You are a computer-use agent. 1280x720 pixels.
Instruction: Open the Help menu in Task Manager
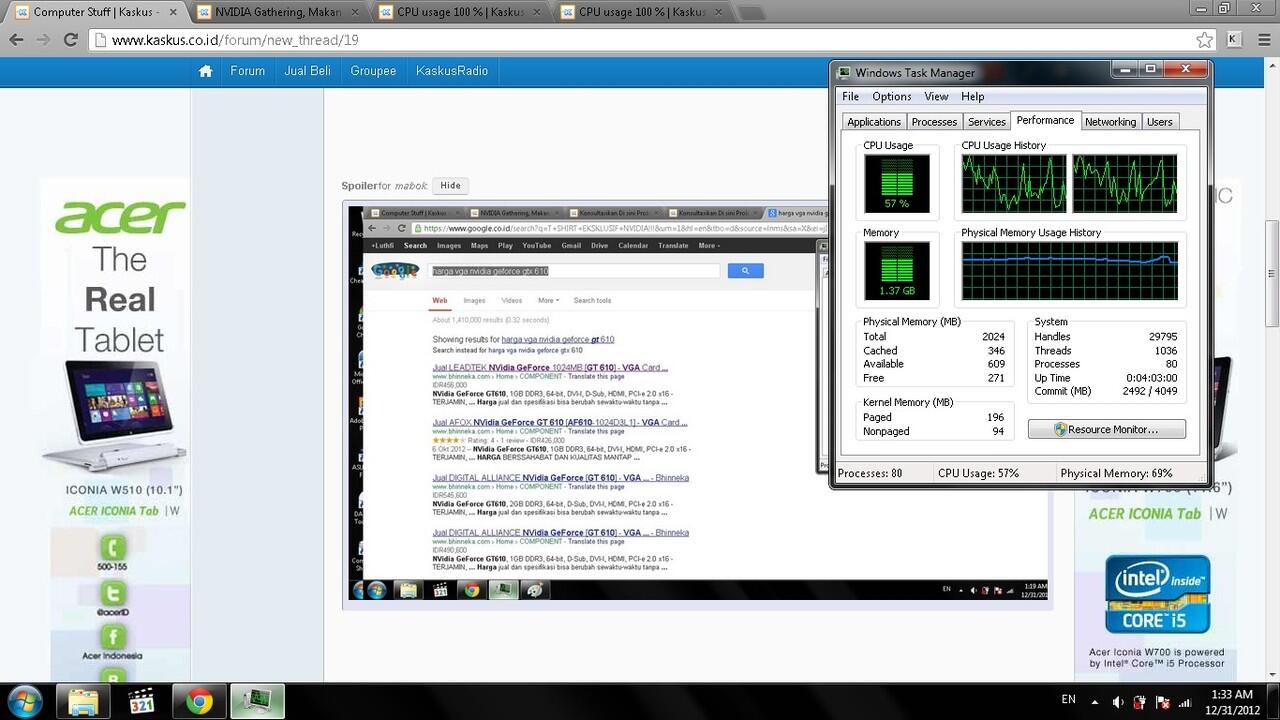pyautogui.click(x=972, y=96)
